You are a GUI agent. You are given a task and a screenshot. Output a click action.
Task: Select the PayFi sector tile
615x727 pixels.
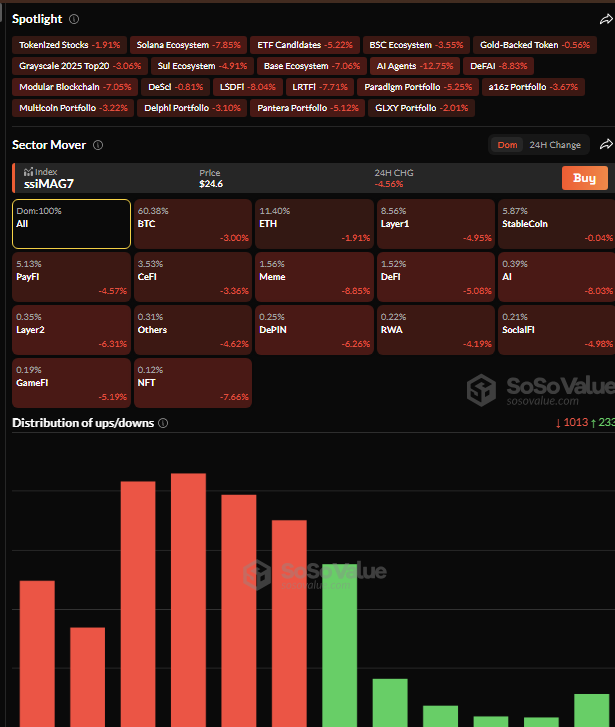pyautogui.click(x=71, y=277)
